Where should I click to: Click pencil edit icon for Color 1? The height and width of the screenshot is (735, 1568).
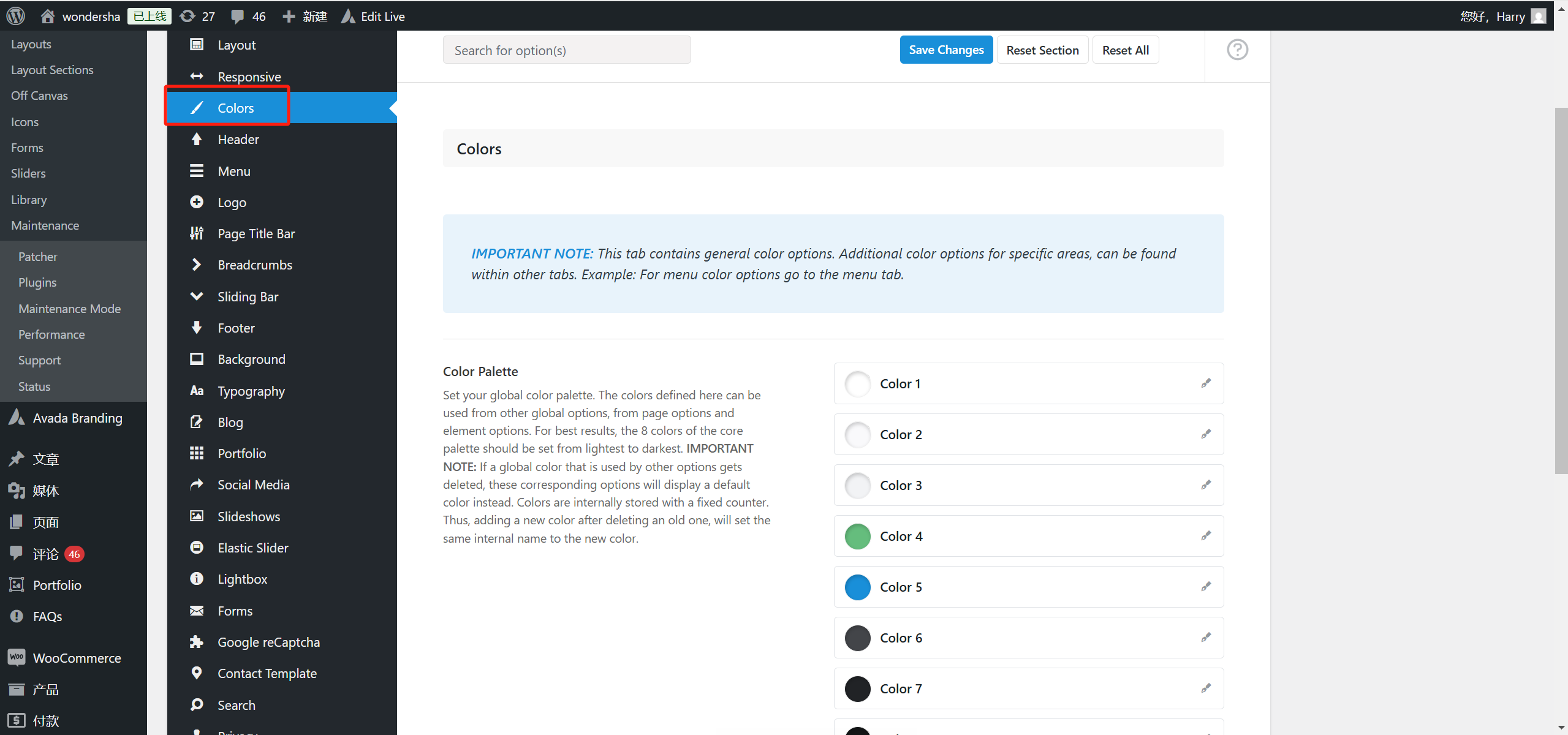(x=1205, y=383)
